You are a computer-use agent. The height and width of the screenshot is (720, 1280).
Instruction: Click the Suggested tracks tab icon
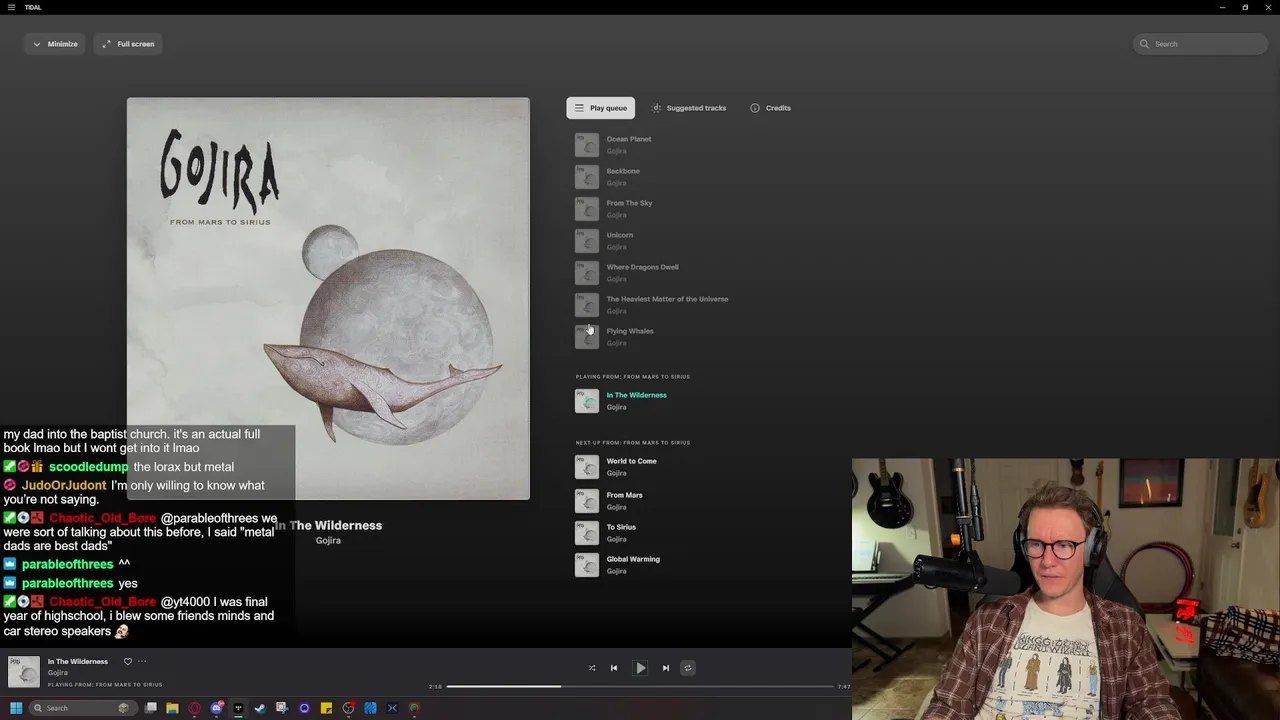(x=656, y=108)
